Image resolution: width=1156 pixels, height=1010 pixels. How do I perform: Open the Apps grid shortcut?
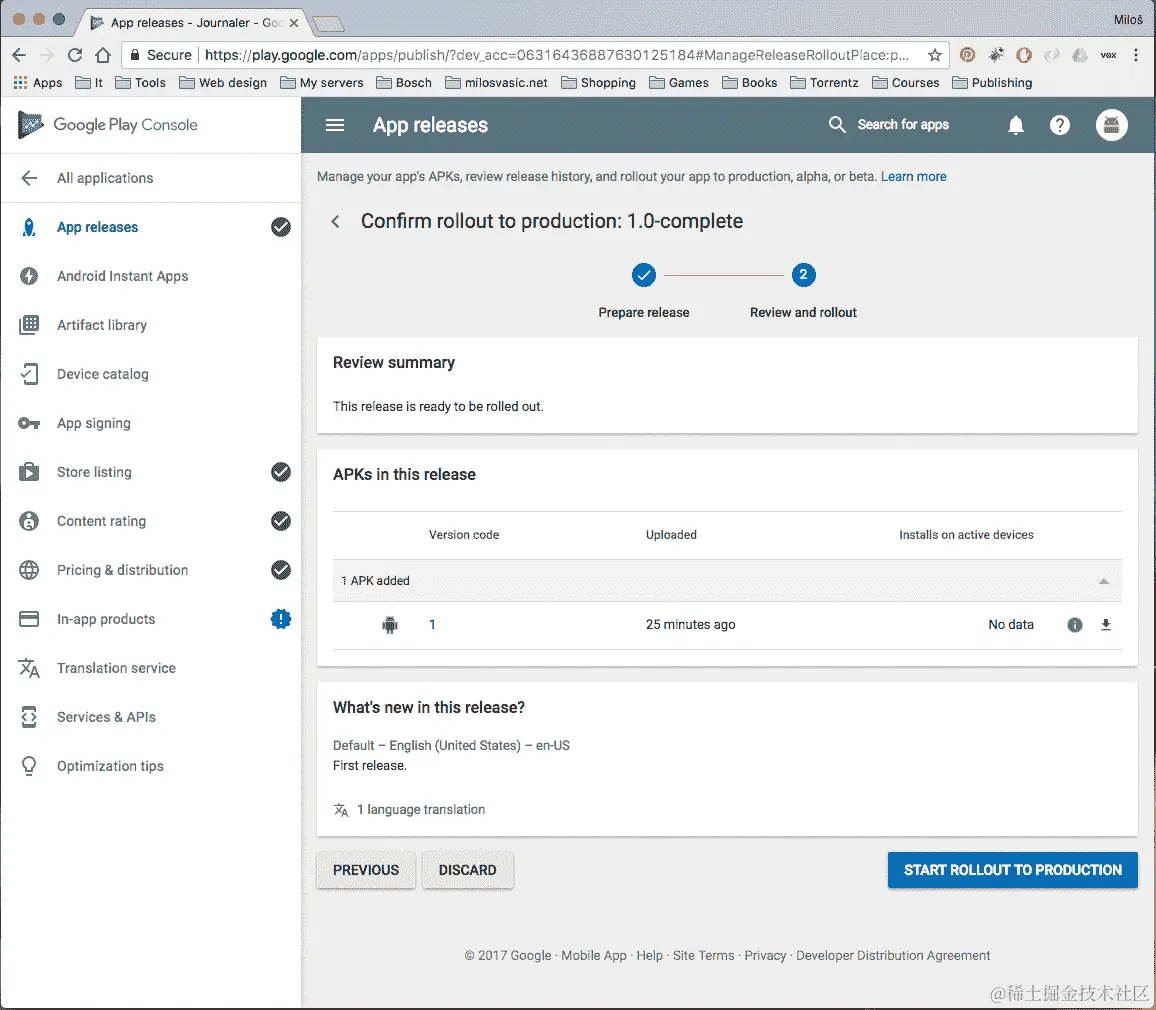point(38,83)
